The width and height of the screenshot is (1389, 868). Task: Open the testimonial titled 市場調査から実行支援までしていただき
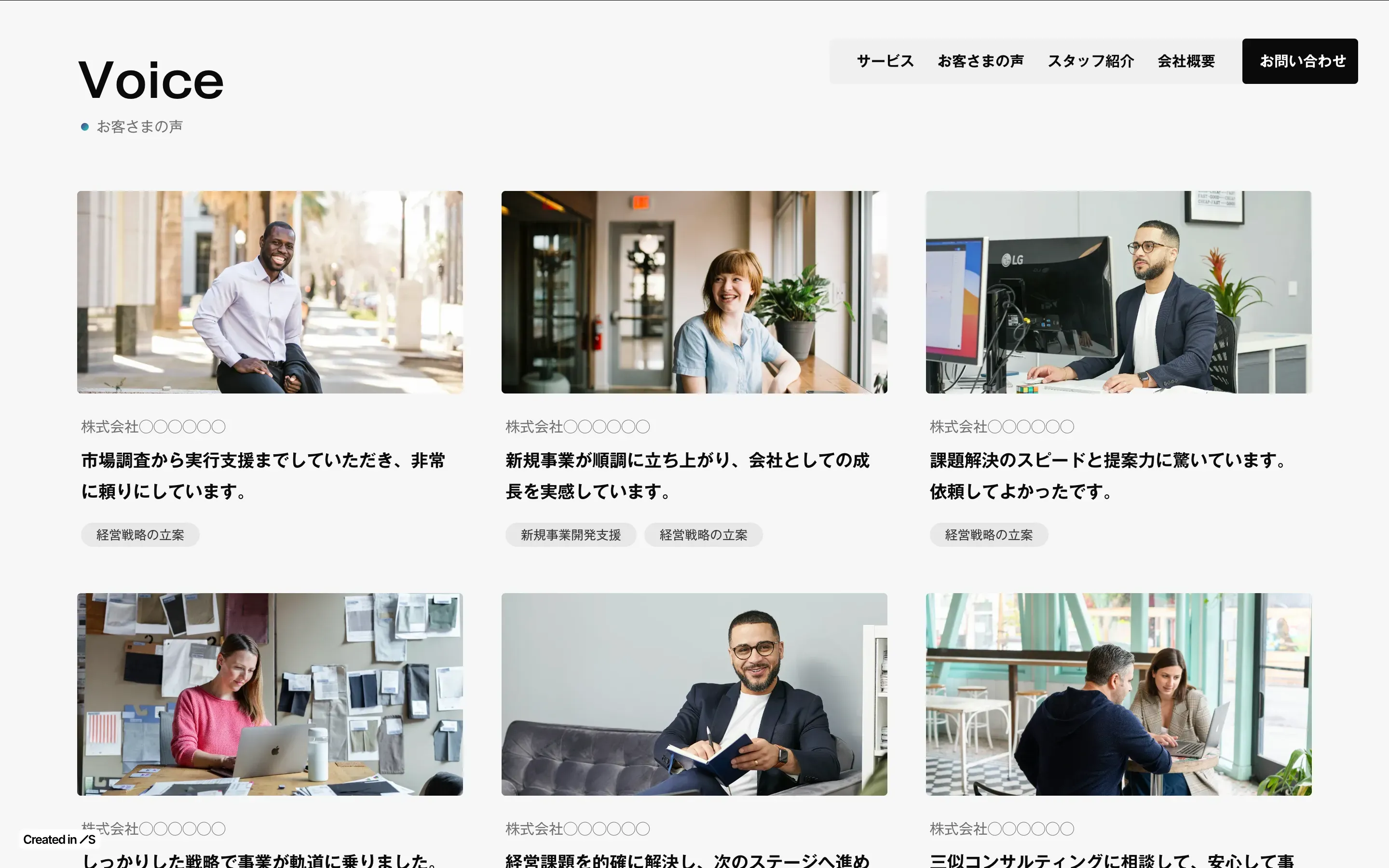(x=263, y=475)
